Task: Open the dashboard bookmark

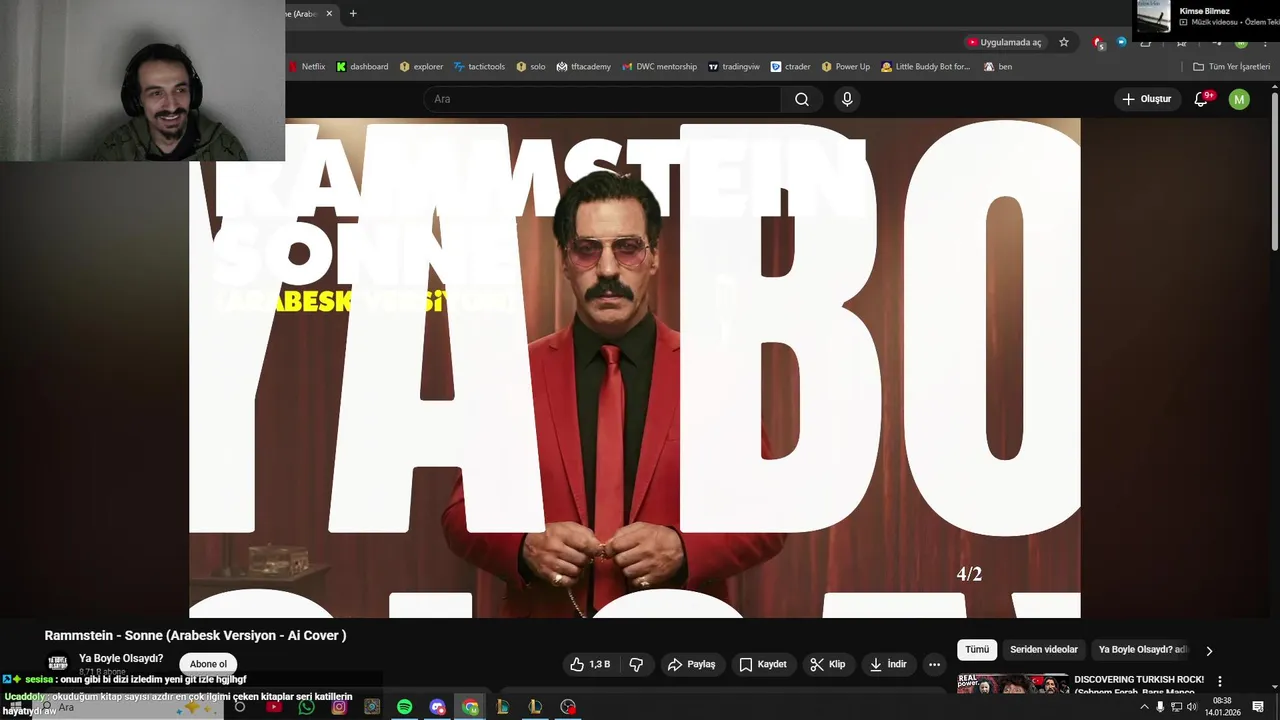Action: pos(362,67)
